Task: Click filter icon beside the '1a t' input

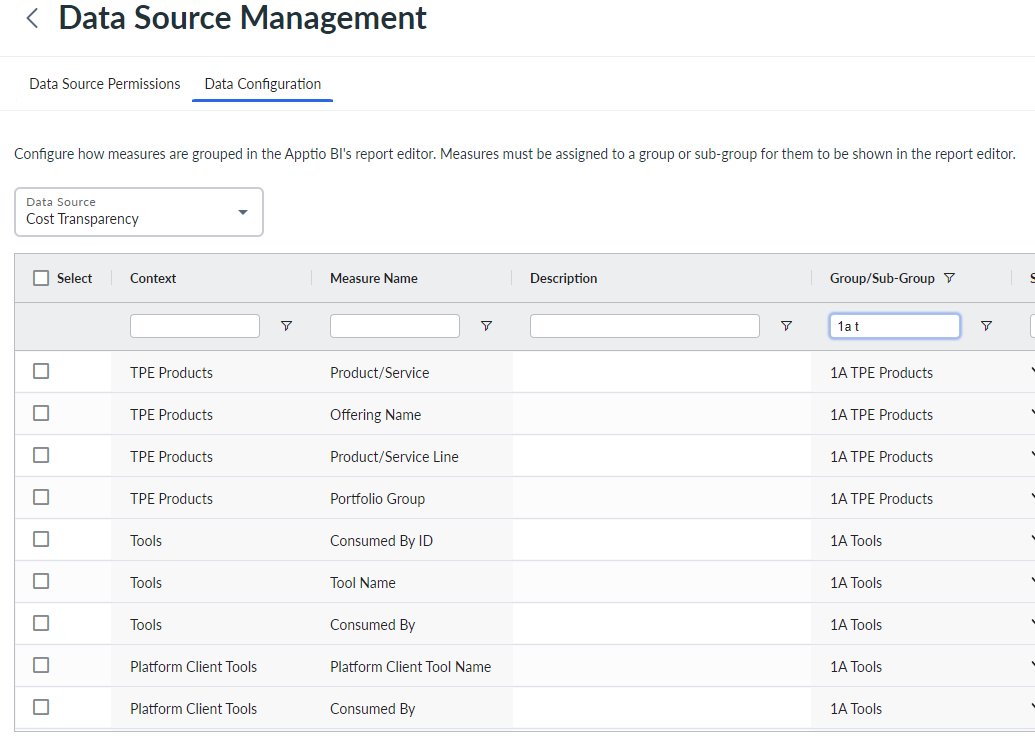Action: (x=986, y=326)
